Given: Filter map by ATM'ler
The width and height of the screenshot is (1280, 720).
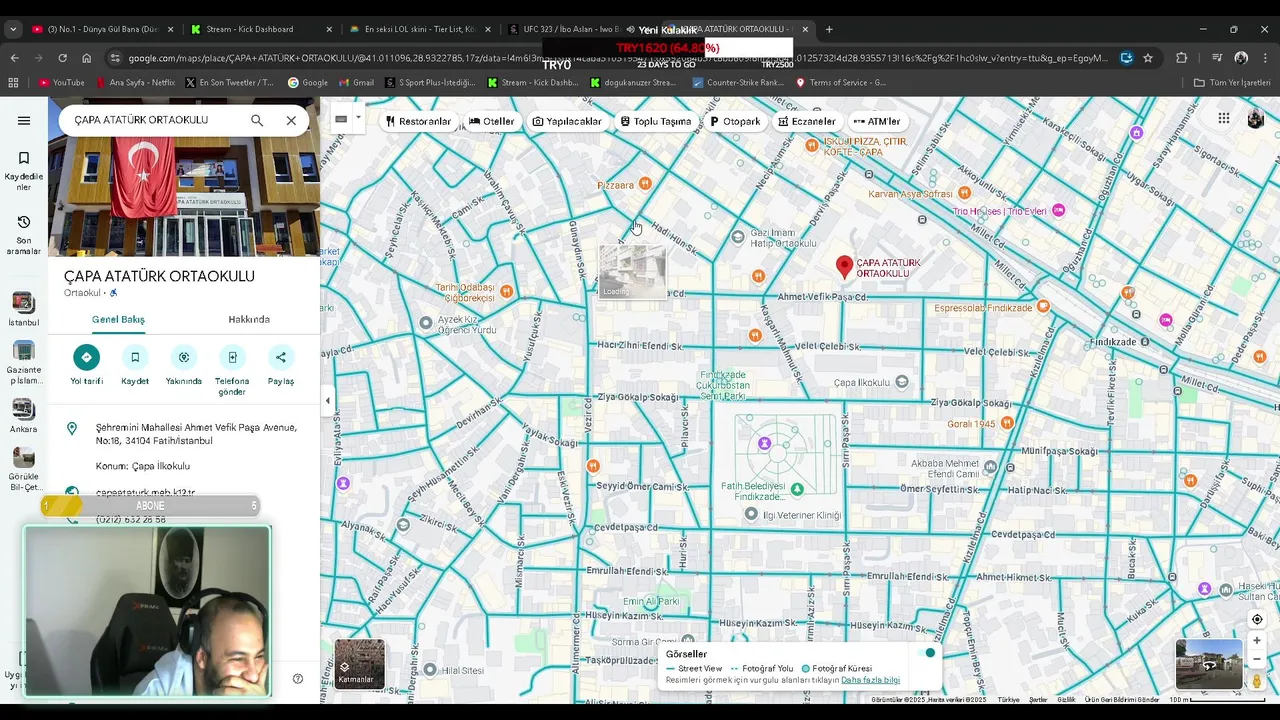Looking at the screenshot, I should pyautogui.click(x=877, y=121).
